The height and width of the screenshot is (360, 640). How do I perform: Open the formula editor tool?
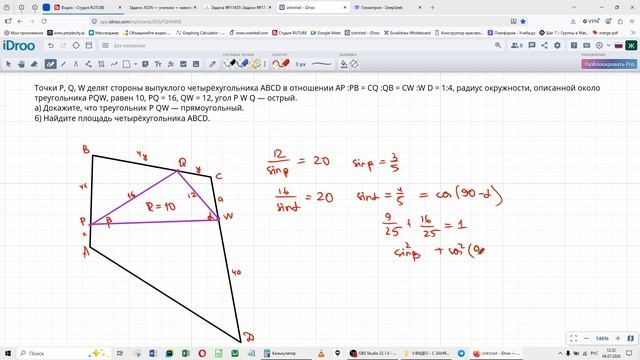(x=171, y=64)
